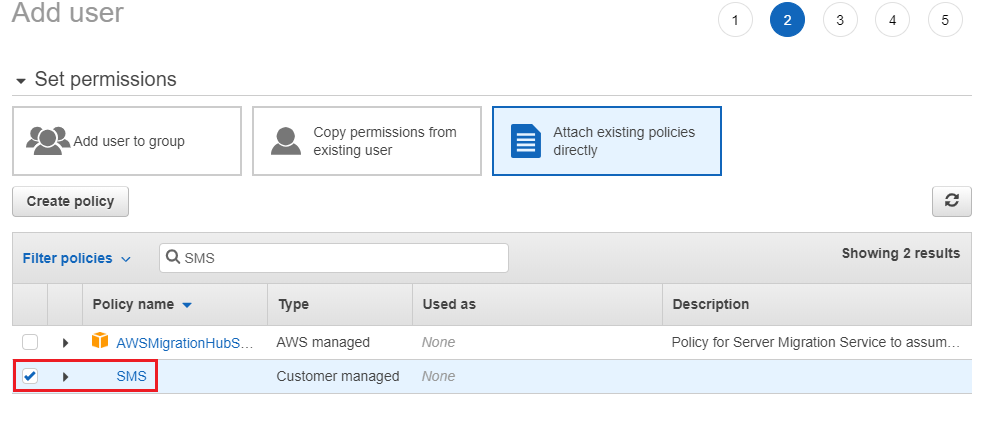The width and height of the screenshot is (997, 432).
Task: Go to step 1 circle
Action: click(735, 20)
